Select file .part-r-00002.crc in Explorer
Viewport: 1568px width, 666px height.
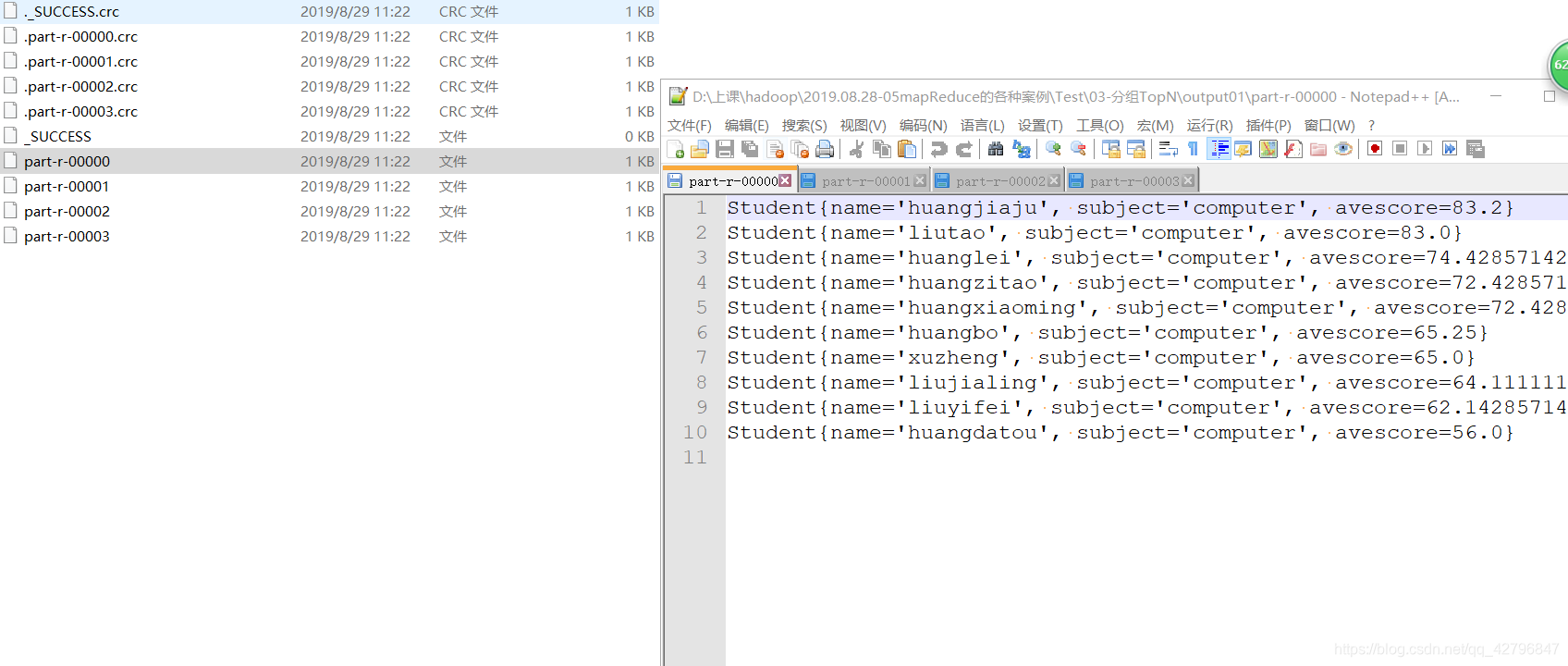pyautogui.click(x=329, y=86)
